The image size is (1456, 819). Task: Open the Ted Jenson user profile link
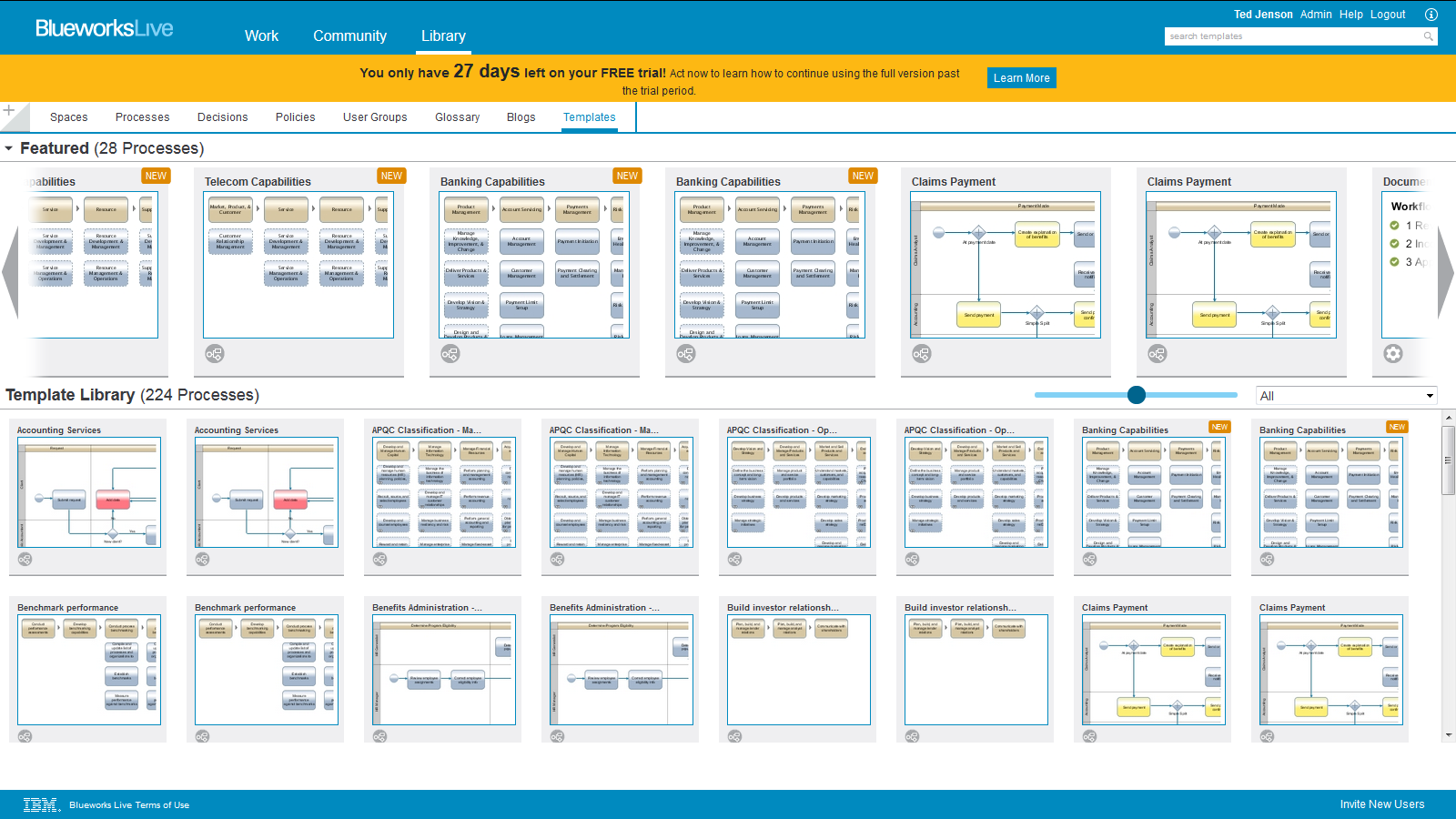coord(1263,15)
